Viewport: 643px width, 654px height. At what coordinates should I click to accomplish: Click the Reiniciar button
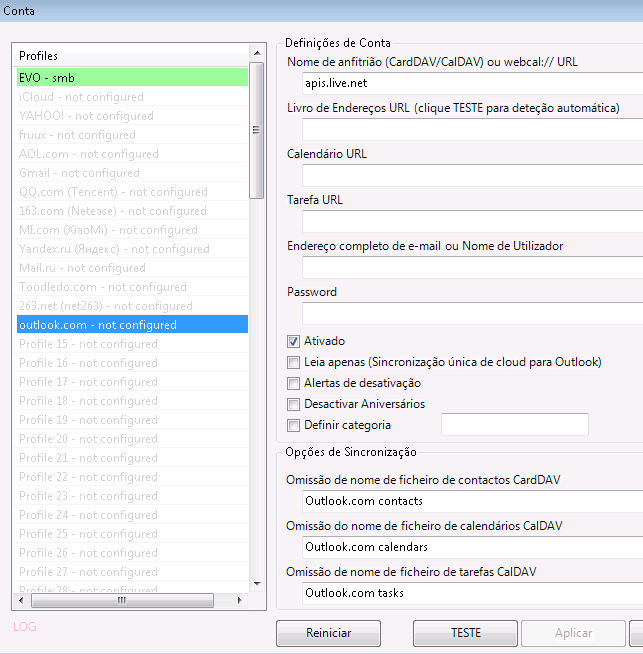[329, 633]
